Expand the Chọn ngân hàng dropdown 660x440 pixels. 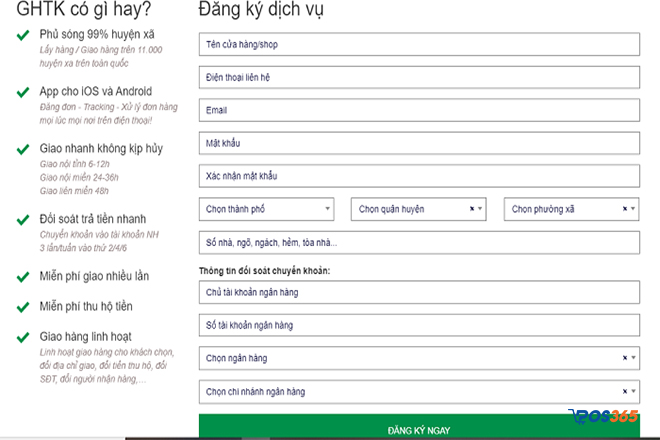point(410,357)
